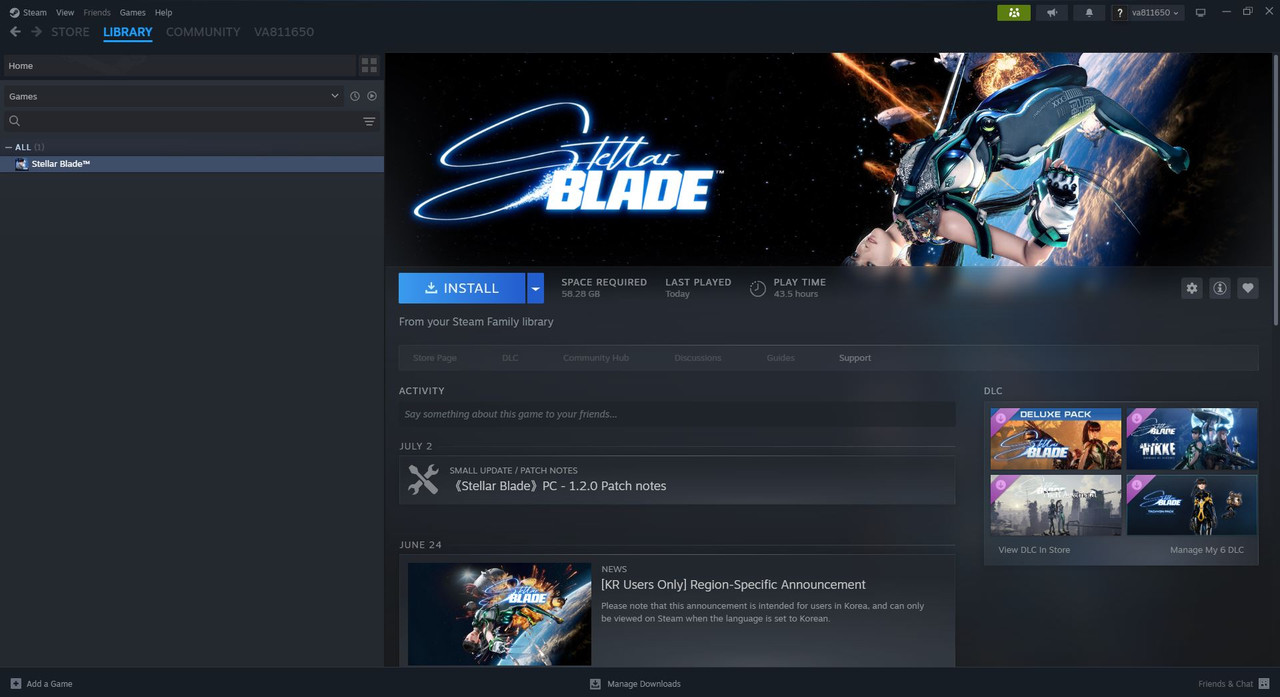
Task: Open the Games menu
Action: tap(132, 12)
